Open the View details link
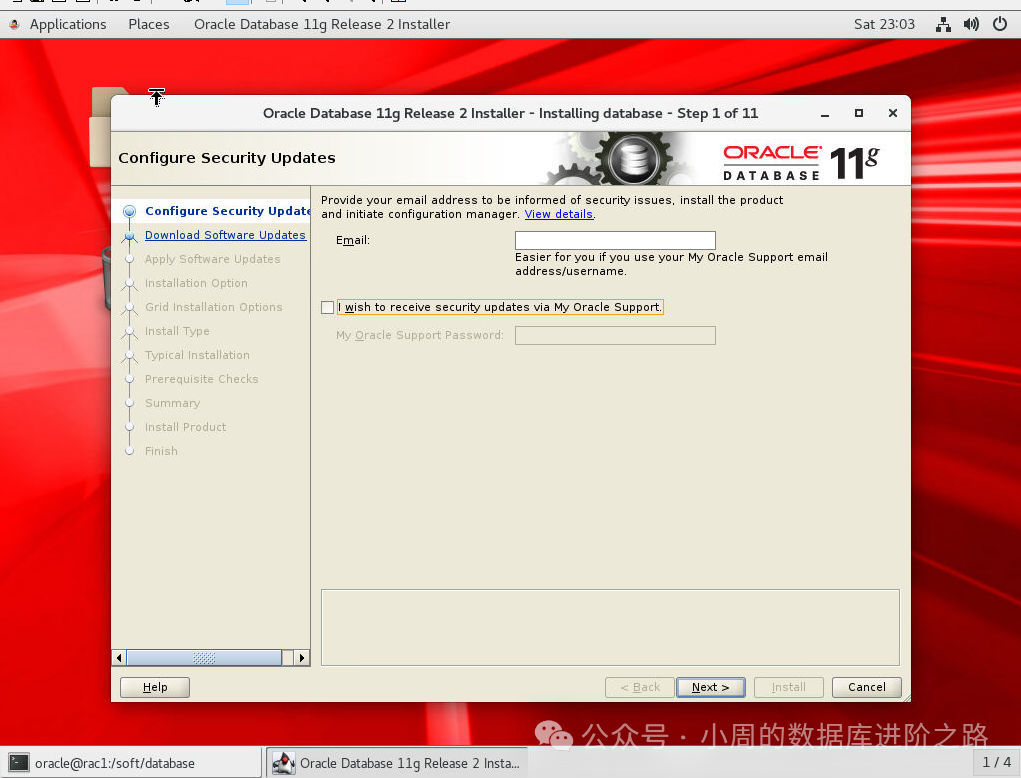1021x778 pixels. 559,214
